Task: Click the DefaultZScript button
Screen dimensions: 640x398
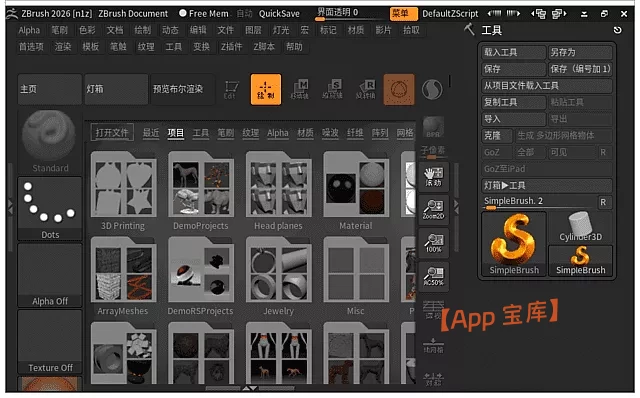Action: 450,13
